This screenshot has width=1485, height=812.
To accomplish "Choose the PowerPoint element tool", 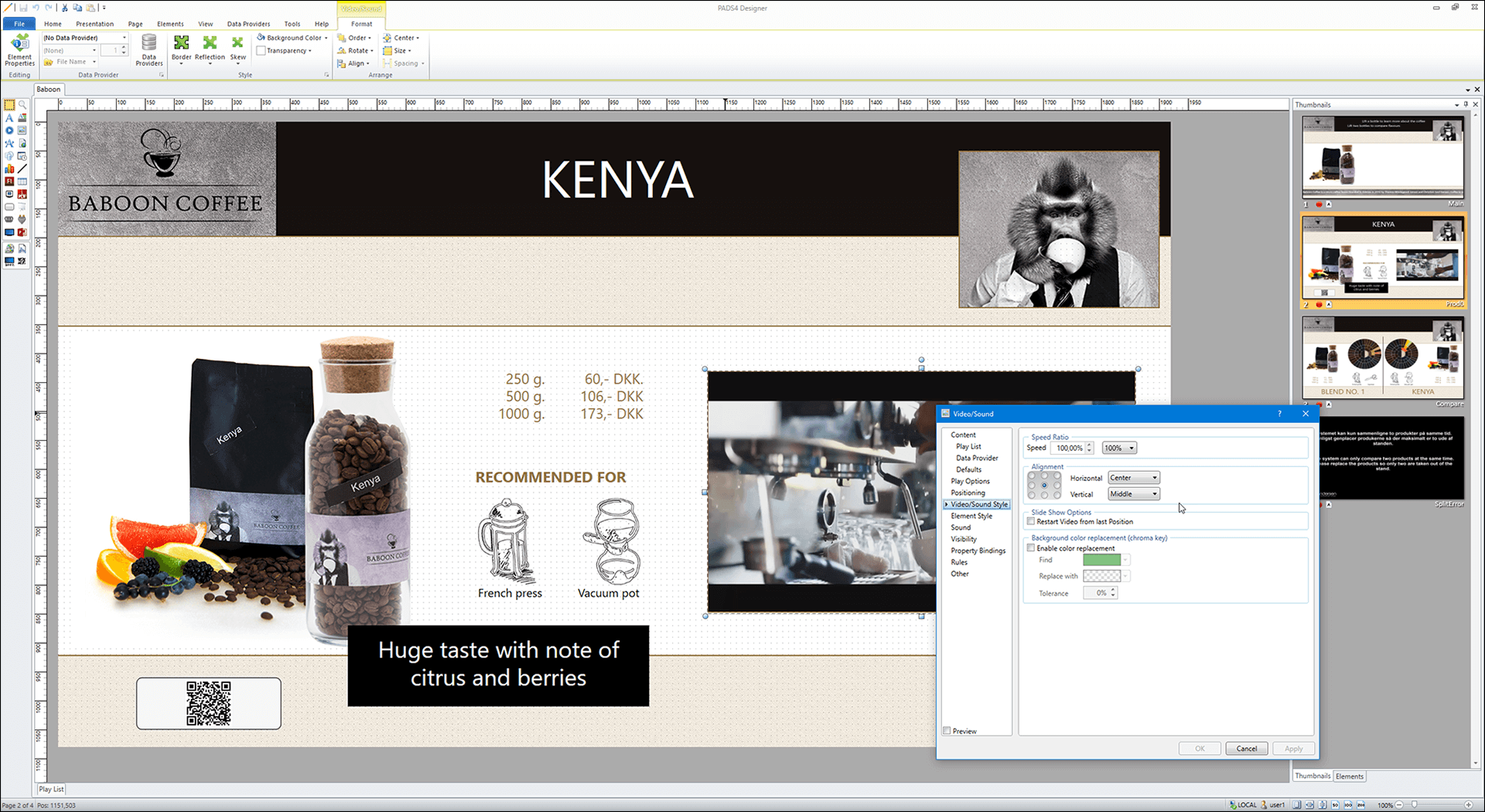I will 22,232.
